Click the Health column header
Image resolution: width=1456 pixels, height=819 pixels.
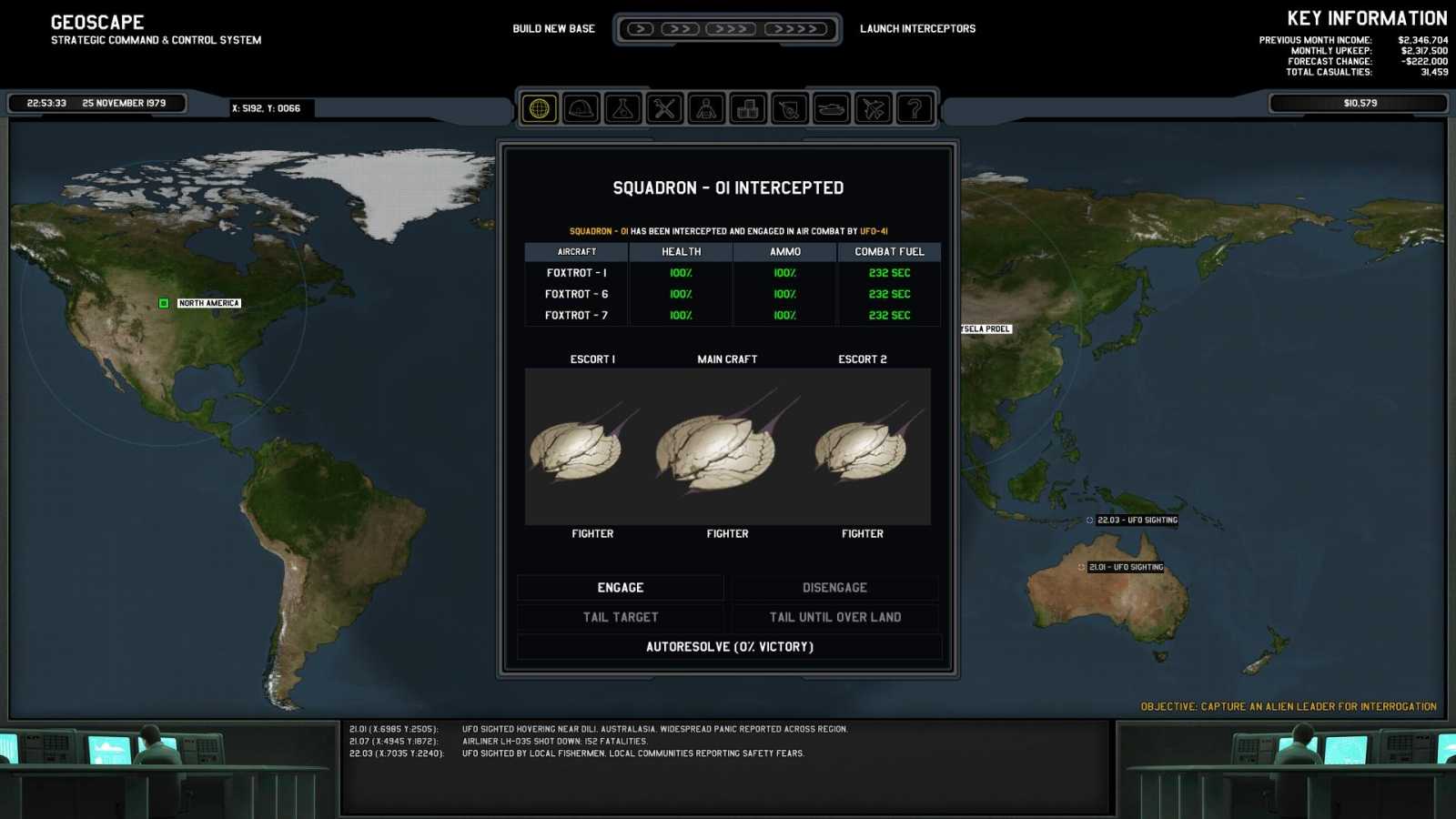coord(681,251)
